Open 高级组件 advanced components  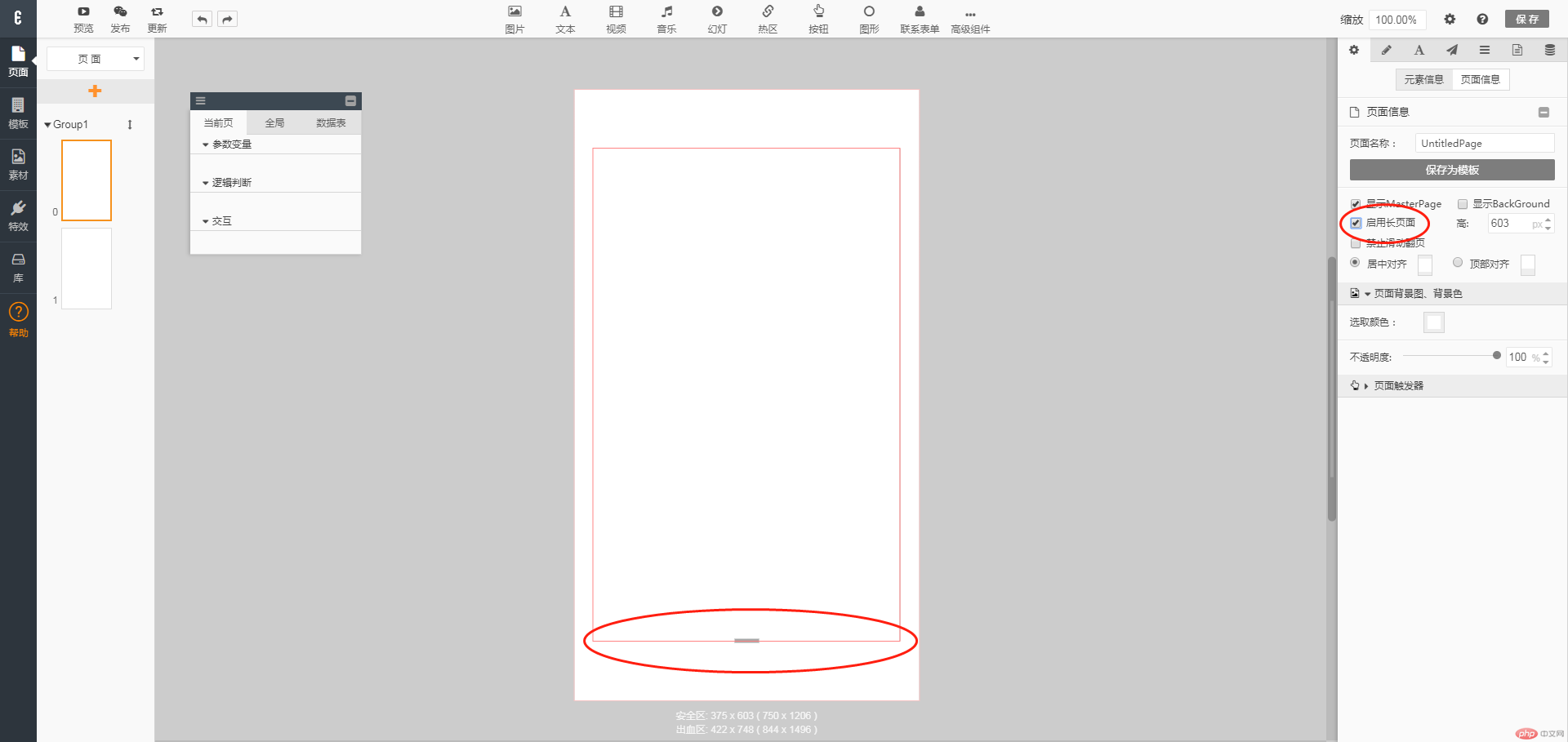[970, 19]
